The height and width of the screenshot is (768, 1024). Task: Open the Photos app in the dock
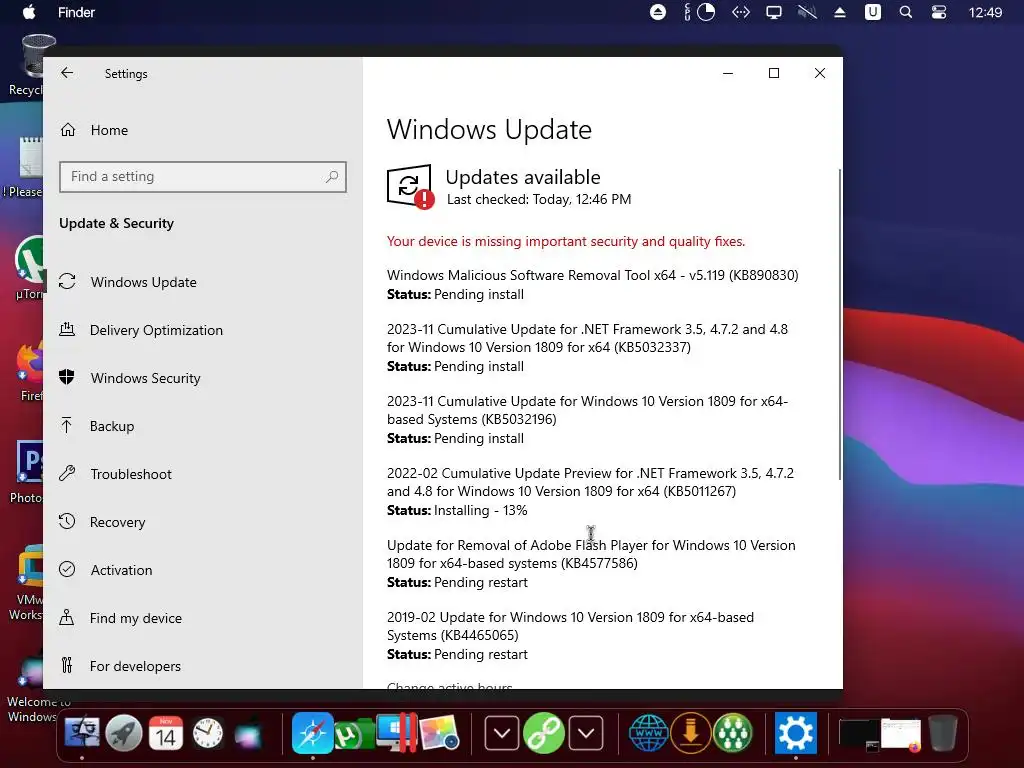point(439,733)
